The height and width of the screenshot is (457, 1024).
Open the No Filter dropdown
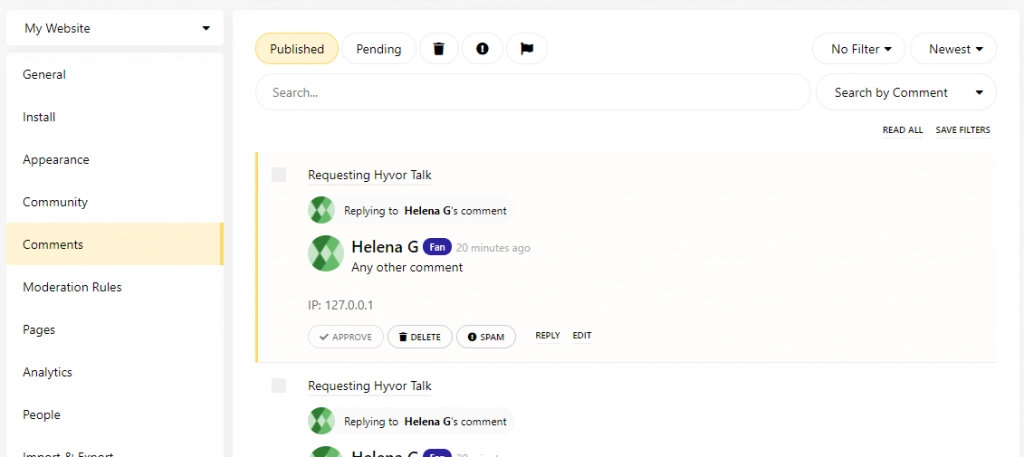coord(859,49)
